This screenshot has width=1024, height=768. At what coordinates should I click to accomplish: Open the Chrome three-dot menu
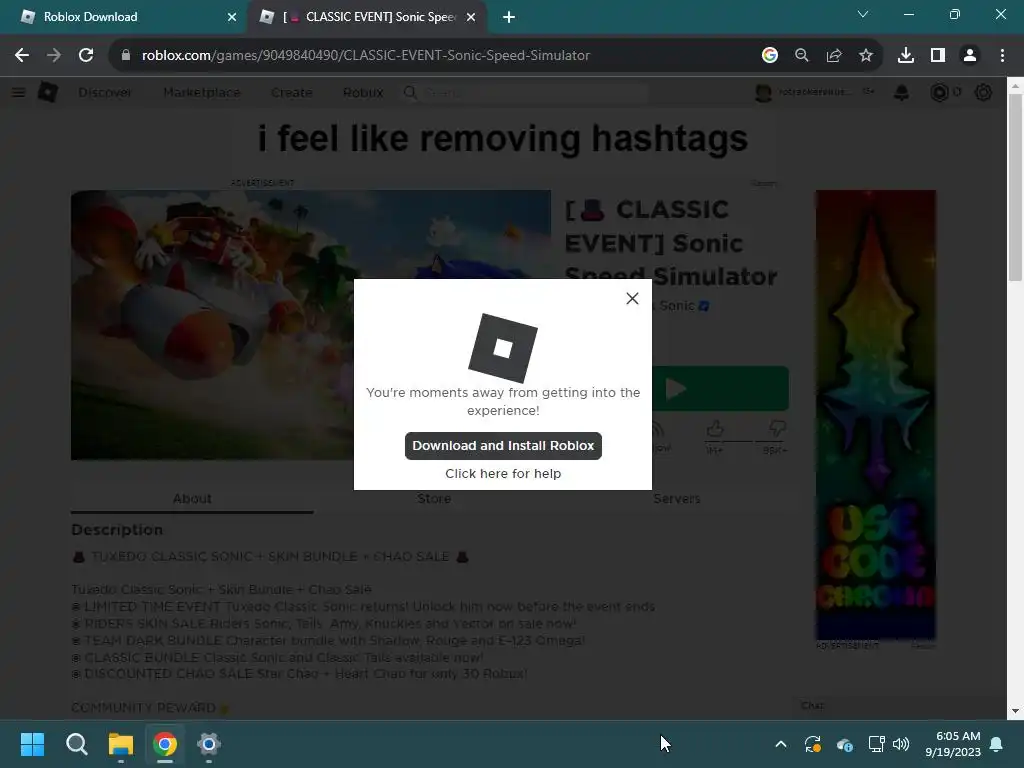coord(1002,56)
